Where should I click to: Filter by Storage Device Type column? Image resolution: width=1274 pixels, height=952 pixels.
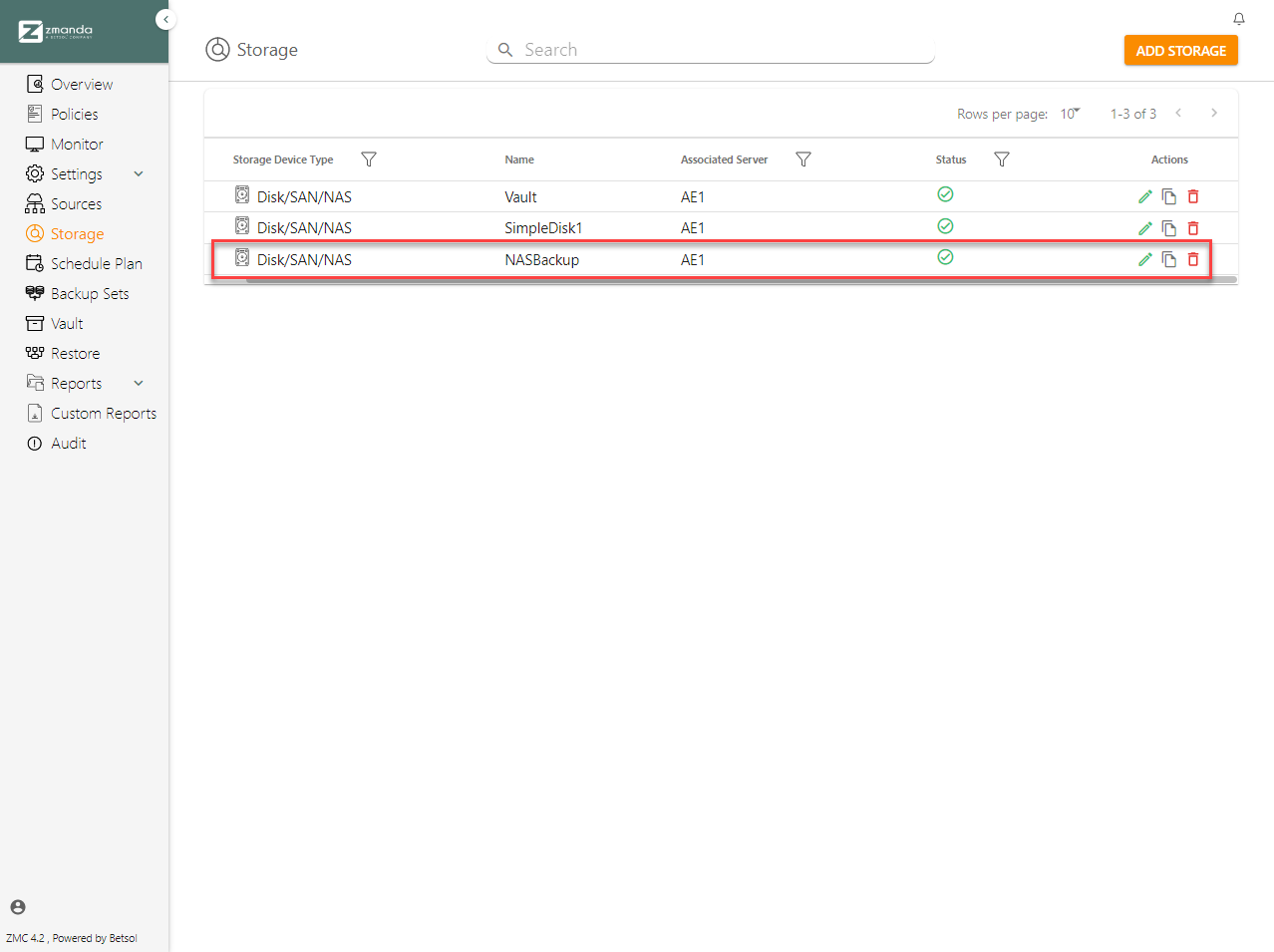(368, 159)
